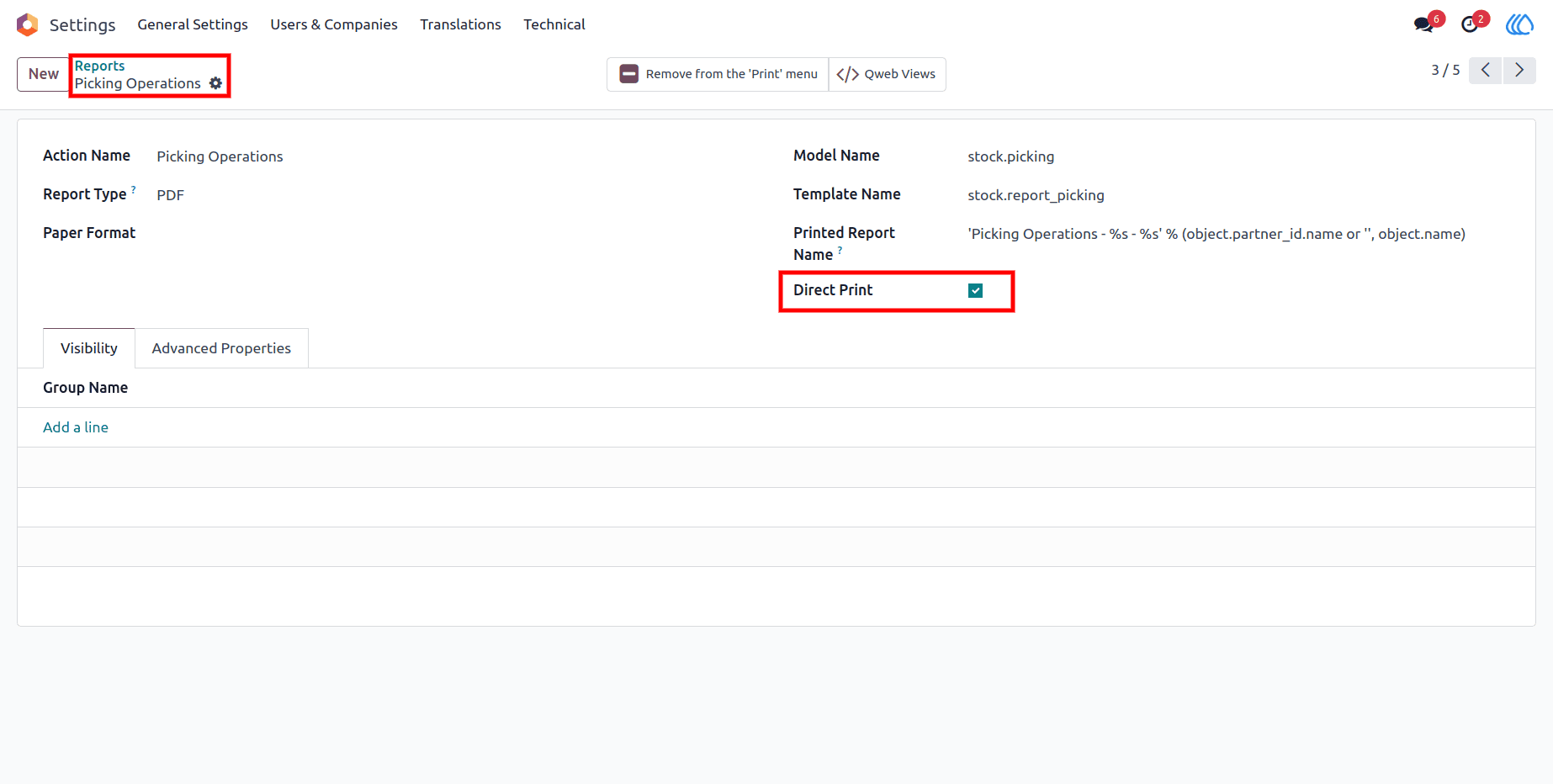1553x784 pixels.
Task: Click the New button
Action: [x=44, y=74]
